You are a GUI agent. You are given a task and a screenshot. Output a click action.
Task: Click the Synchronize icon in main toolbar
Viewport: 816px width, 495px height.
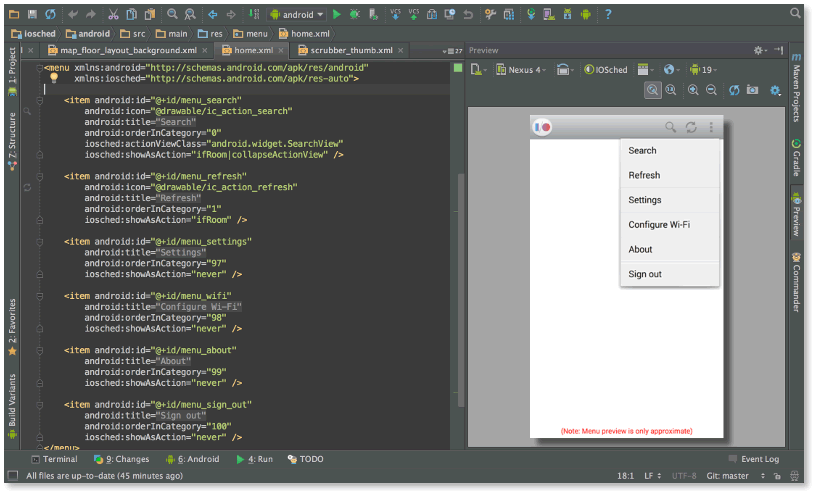pyautogui.click(x=50, y=15)
